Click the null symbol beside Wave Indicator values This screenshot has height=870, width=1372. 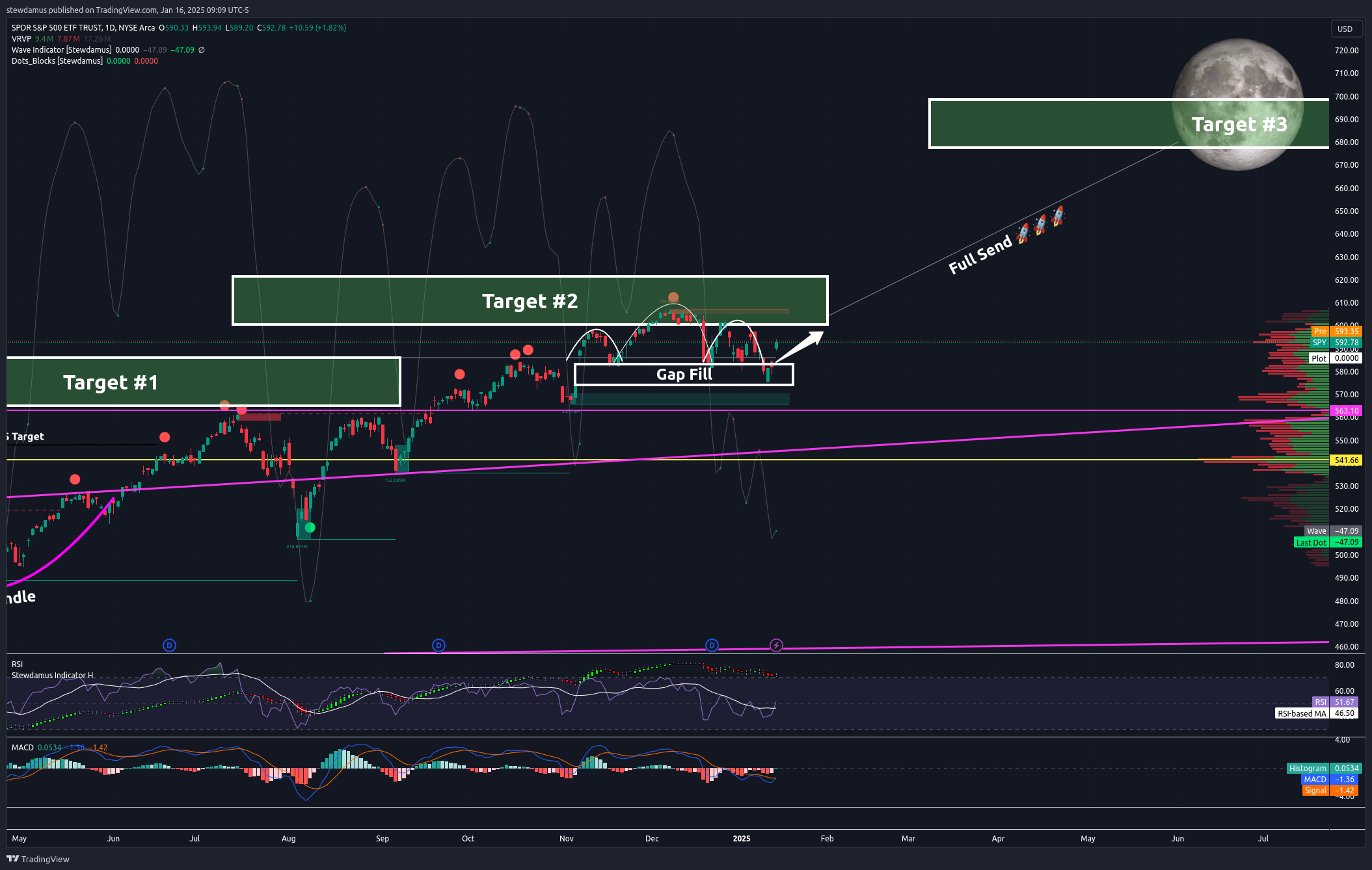pyautogui.click(x=202, y=50)
